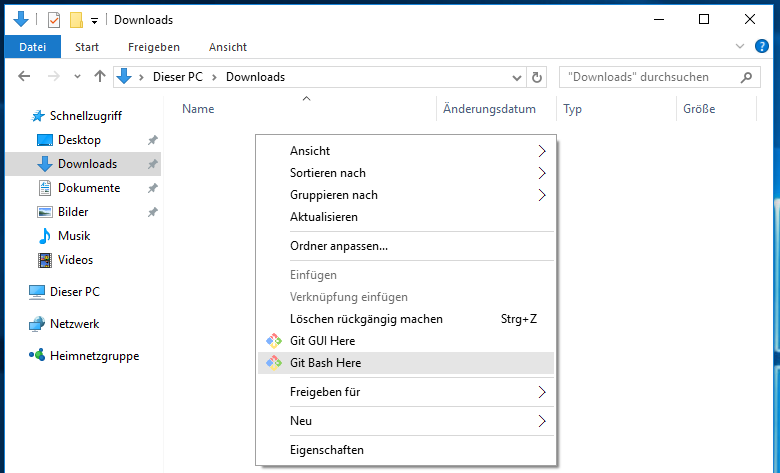Click the Verknüpfung einfügen menu entry
The width and height of the screenshot is (780, 473).
point(406,297)
